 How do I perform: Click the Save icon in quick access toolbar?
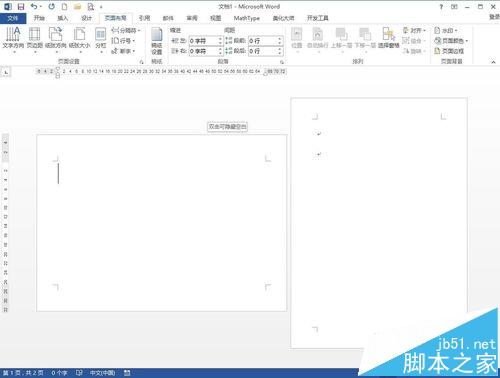21,7
